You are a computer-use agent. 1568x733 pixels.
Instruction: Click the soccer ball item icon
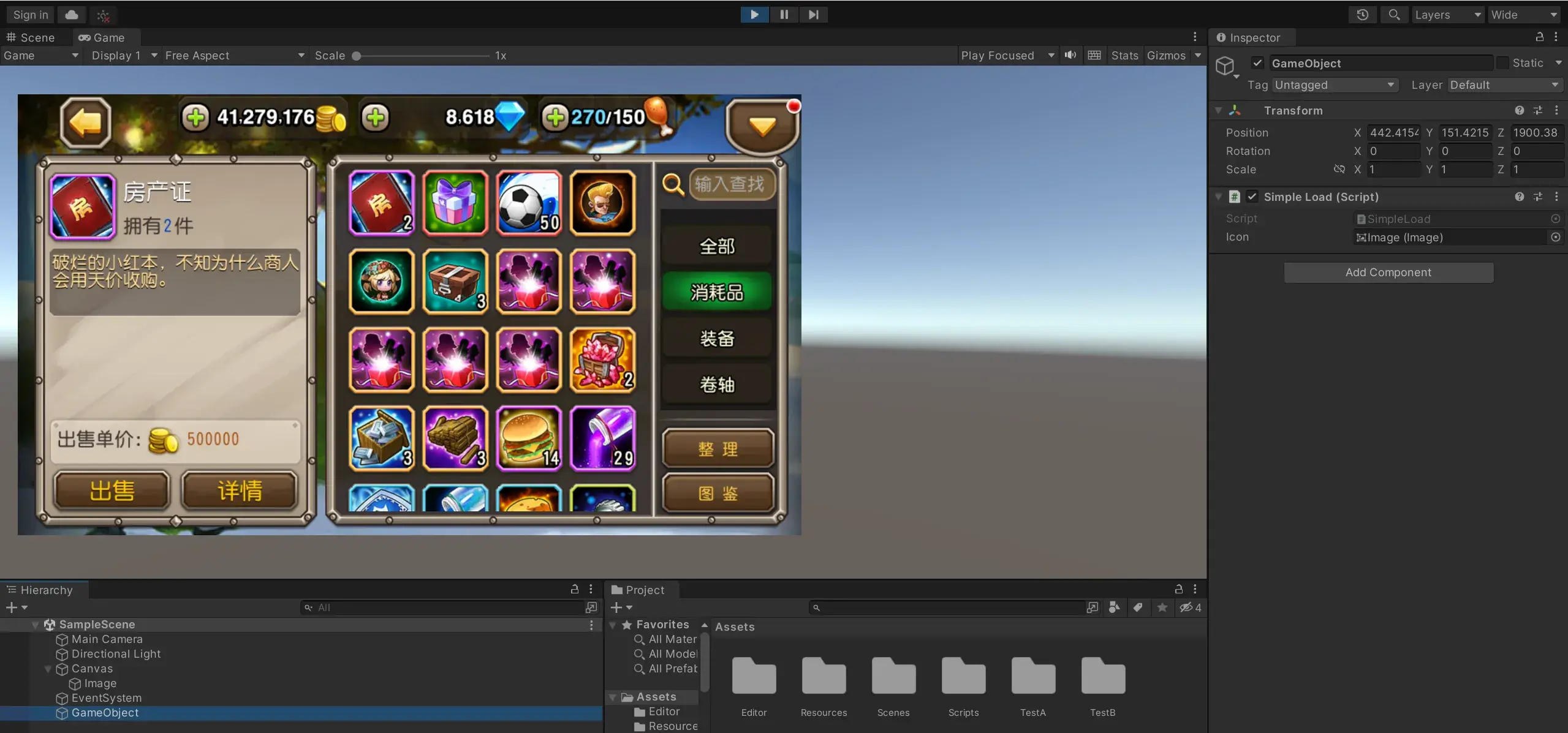coord(529,203)
